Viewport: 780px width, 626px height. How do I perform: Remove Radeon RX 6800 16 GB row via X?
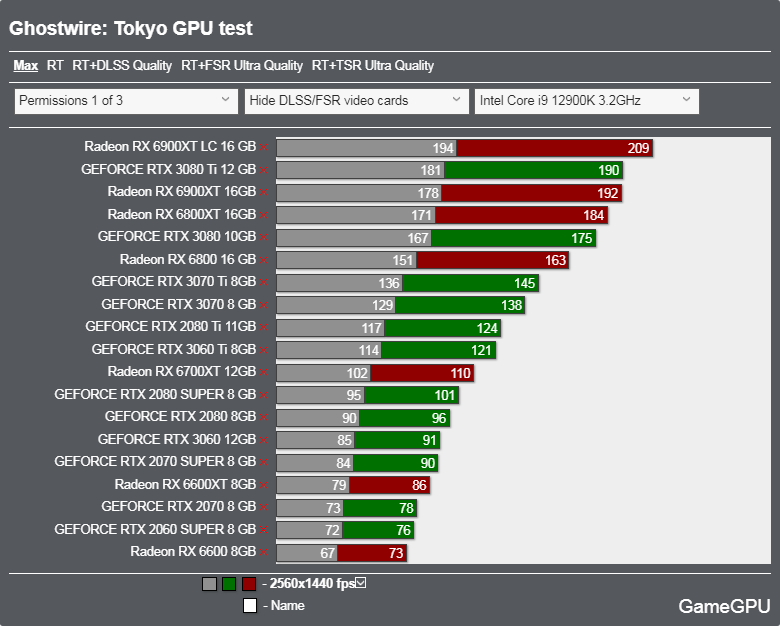point(264,260)
